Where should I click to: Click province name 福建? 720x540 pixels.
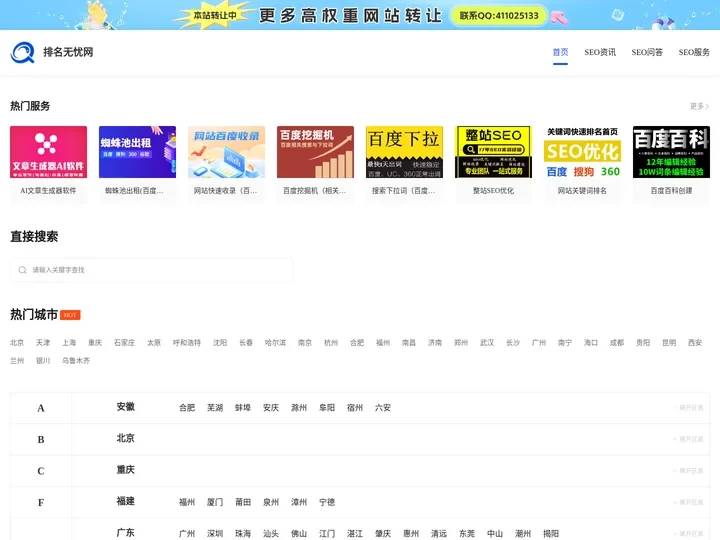pyautogui.click(x=125, y=501)
